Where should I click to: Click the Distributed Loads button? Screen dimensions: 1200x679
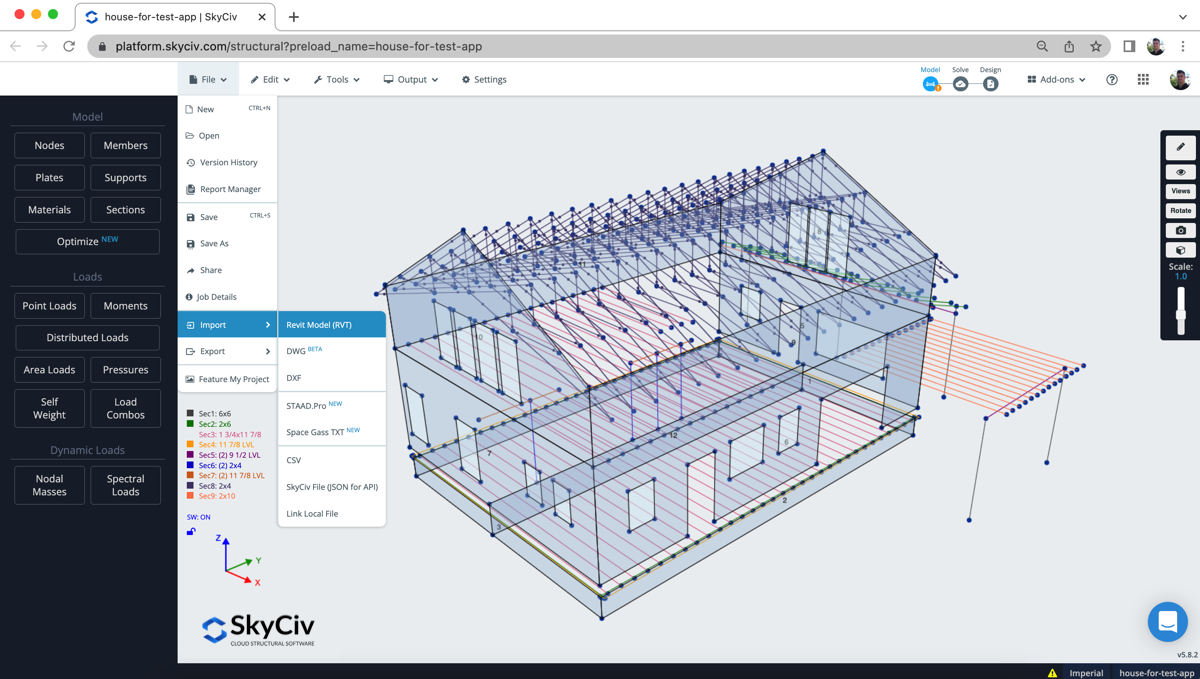(x=87, y=338)
